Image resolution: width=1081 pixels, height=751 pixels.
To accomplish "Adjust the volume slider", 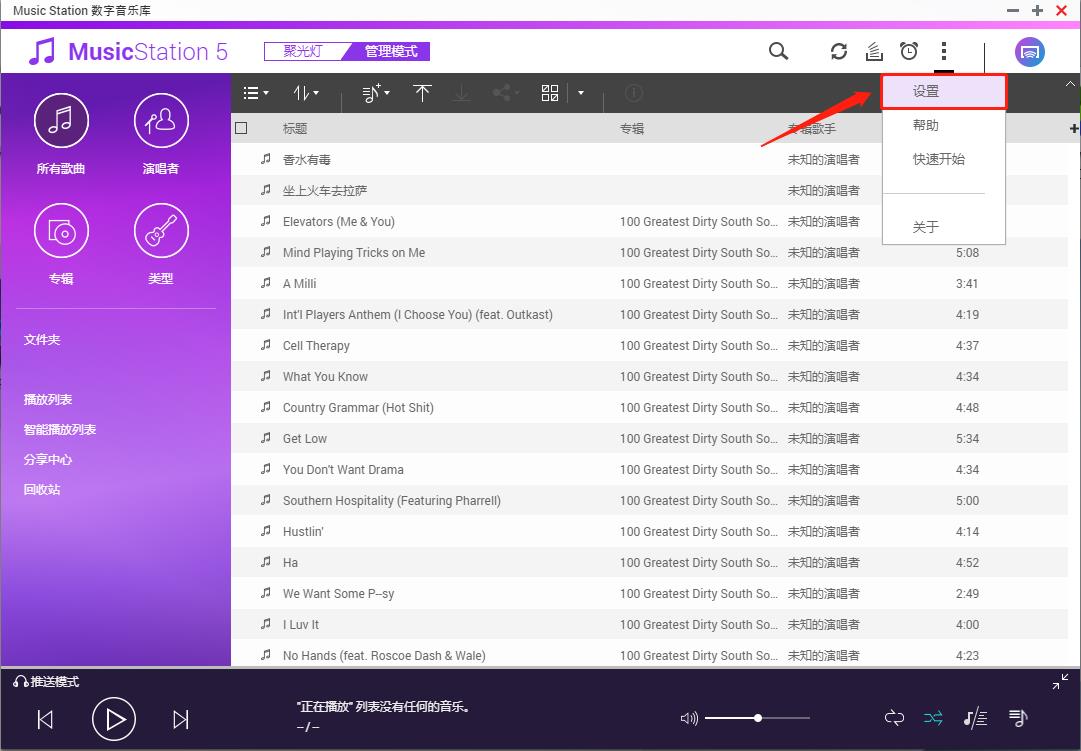I will [x=757, y=718].
